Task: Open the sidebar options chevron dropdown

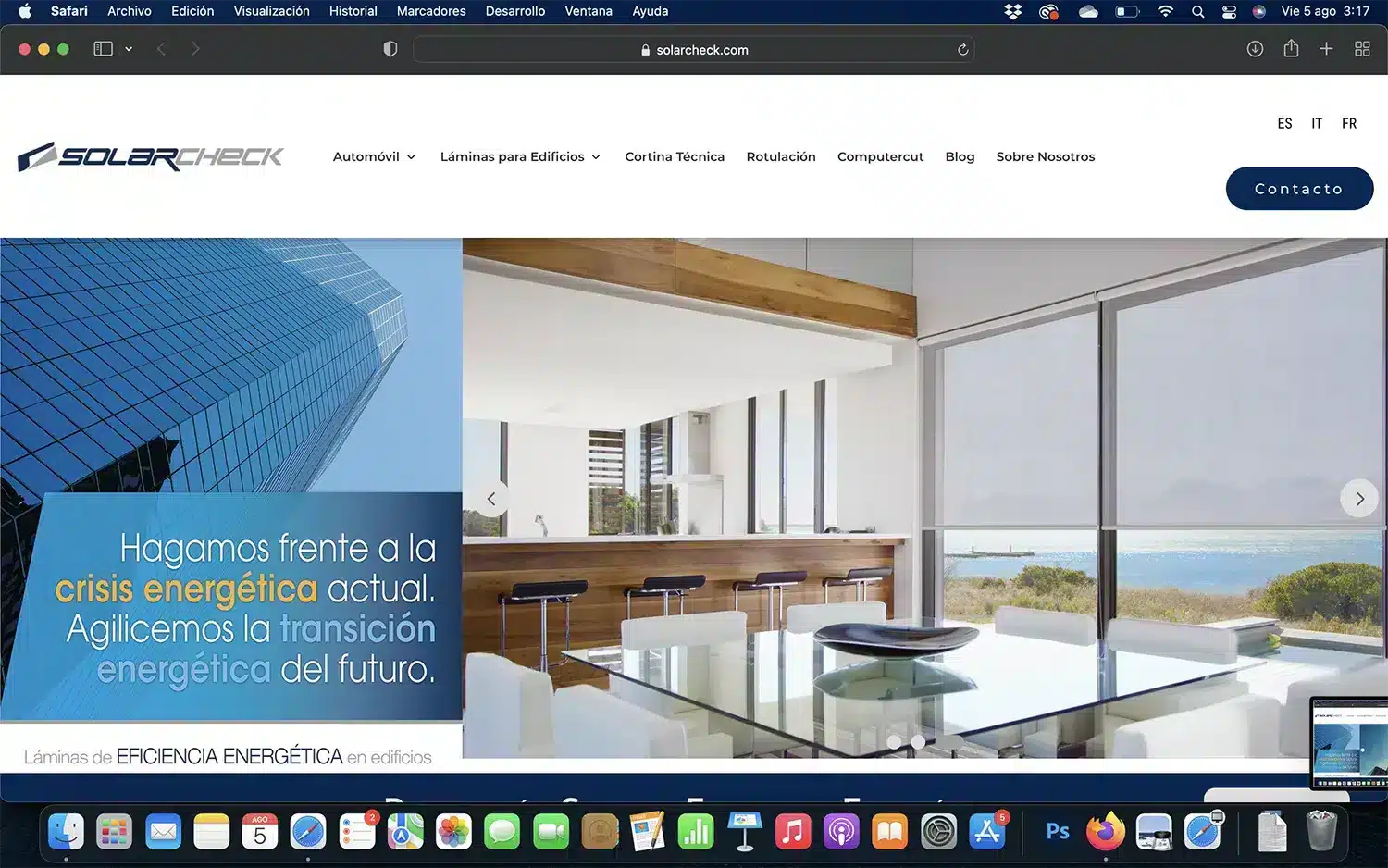Action: click(x=129, y=49)
